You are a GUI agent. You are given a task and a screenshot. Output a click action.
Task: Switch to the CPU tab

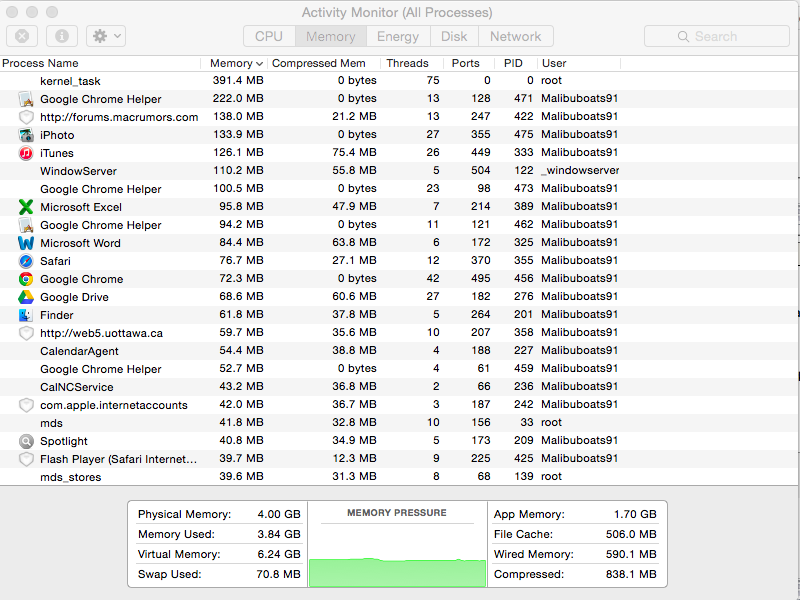coord(269,36)
